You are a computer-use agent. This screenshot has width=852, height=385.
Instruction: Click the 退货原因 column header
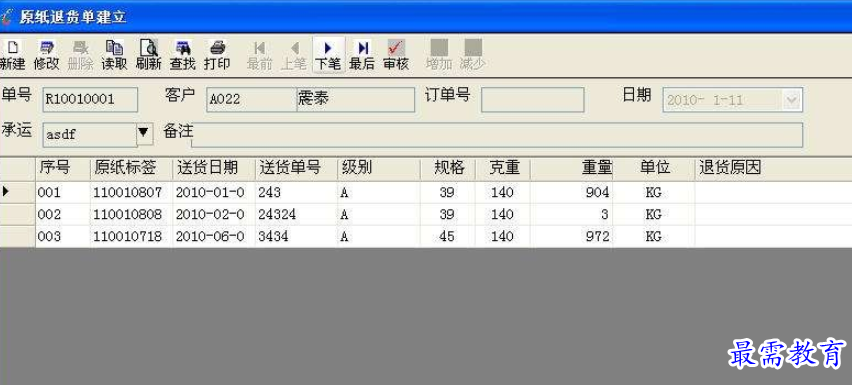coord(774,168)
